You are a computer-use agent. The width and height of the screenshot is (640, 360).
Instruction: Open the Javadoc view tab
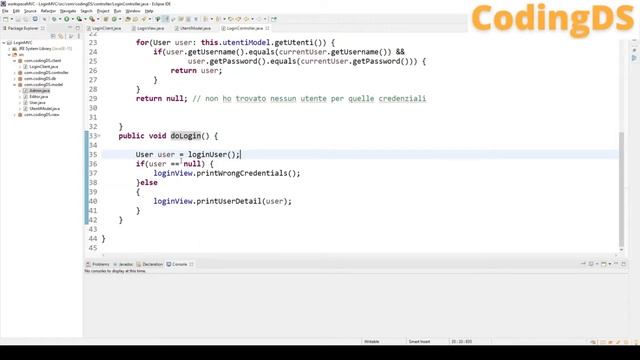click(x=123, y=264)
